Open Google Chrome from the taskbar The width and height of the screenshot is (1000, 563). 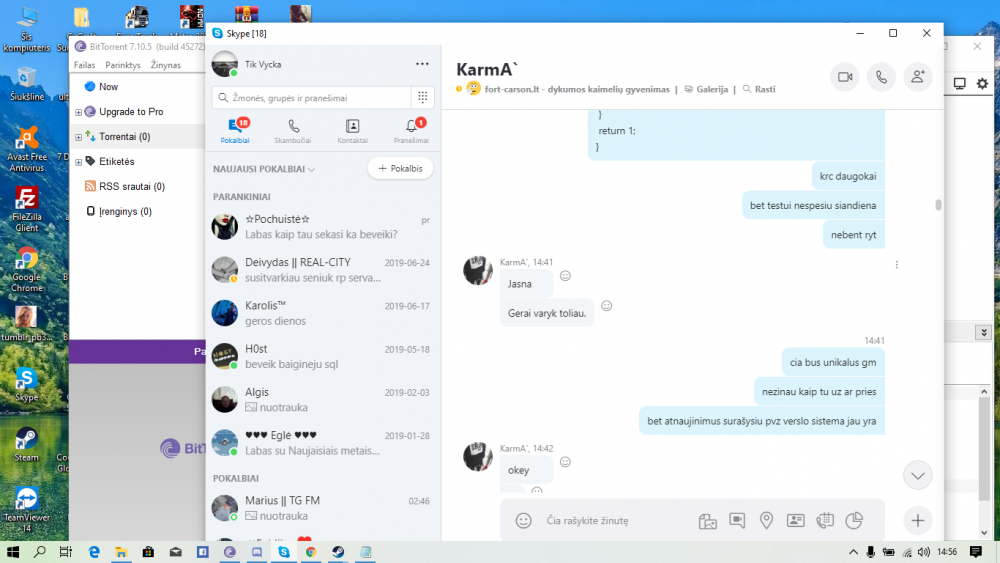[x=311, y=552]
